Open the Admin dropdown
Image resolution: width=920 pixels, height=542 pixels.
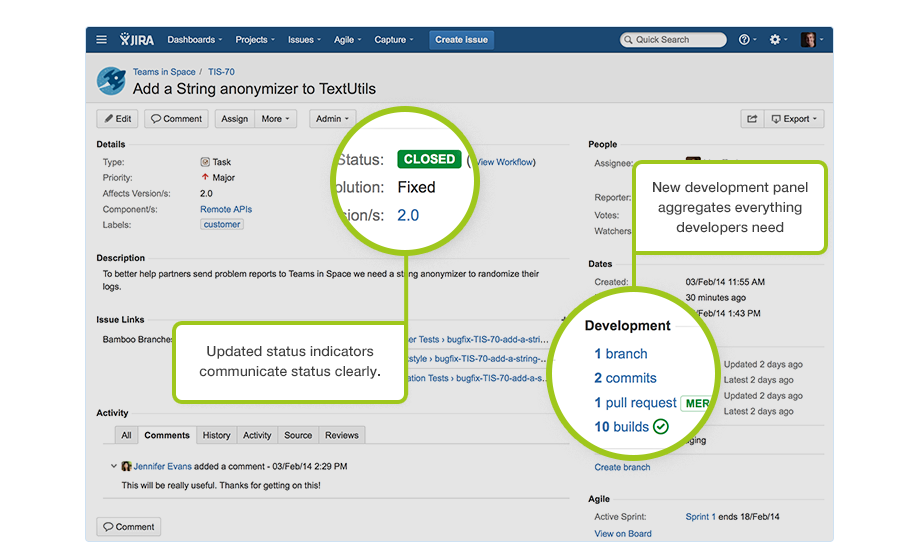coord(332,119)
